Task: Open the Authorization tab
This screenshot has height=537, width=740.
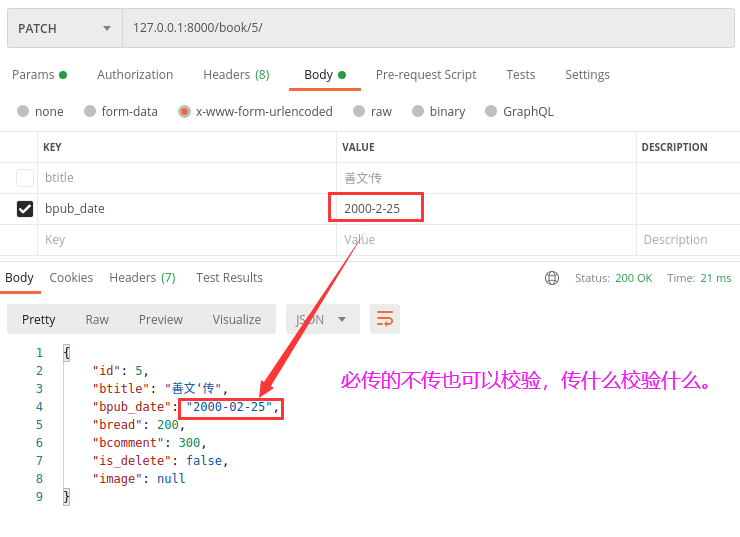Action: pyautogui.click(x=135, y=75)
